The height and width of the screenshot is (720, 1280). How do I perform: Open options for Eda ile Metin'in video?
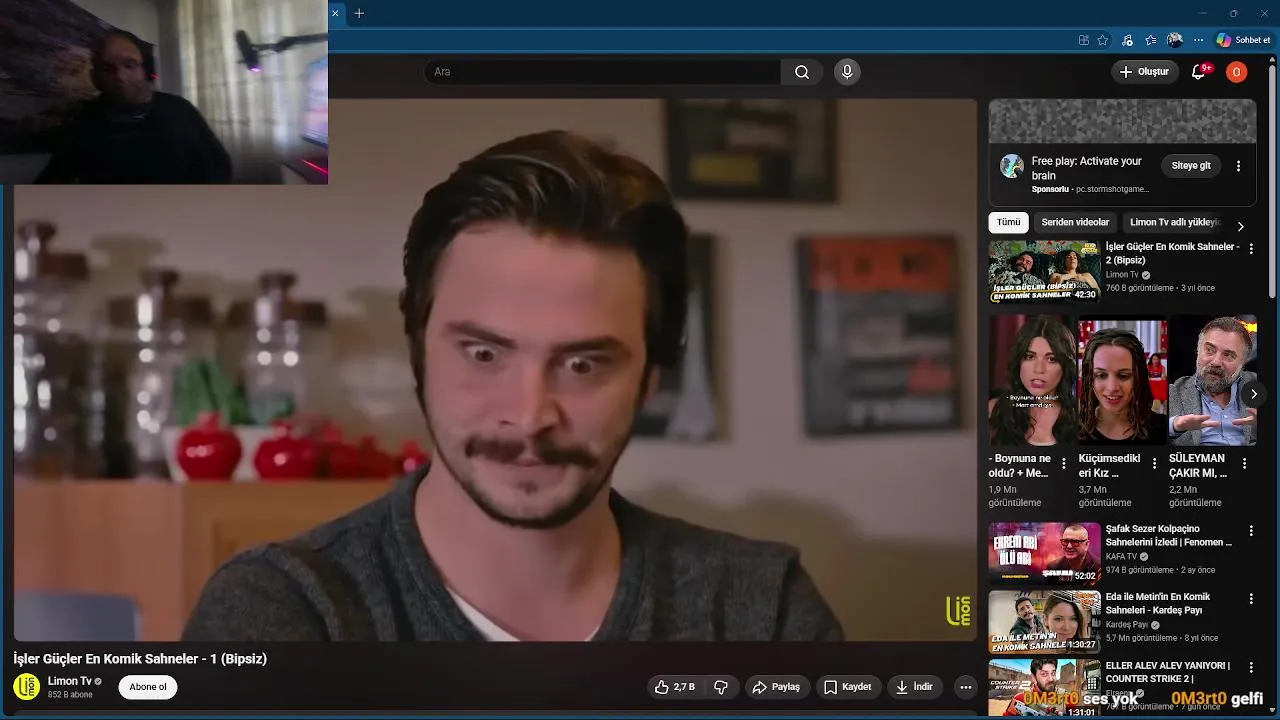tap(1250, 599)
